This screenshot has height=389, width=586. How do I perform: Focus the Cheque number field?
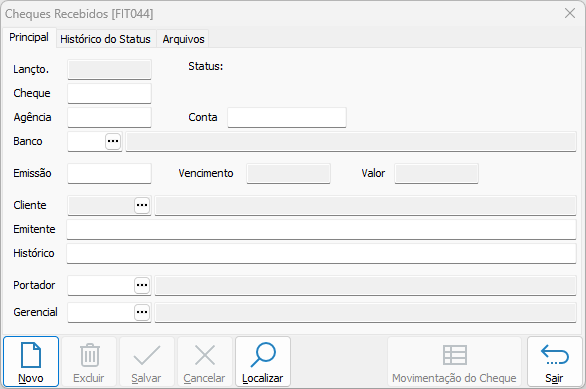[x=110, y=93]
